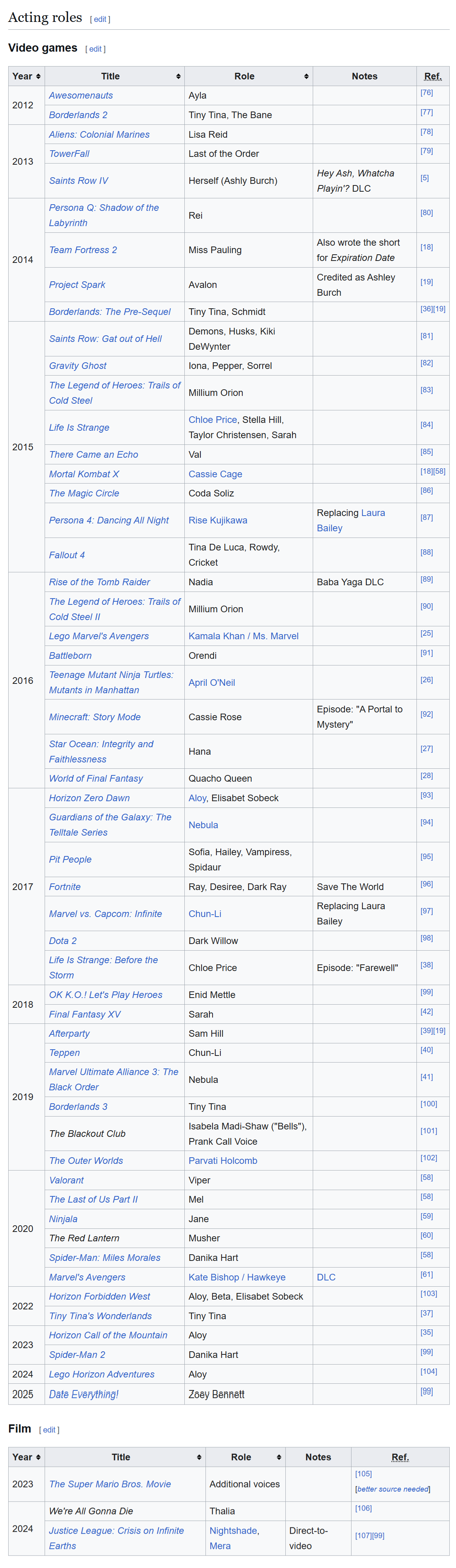Click the 'better source needed' note
Viewport: 456px width, 1568px height.
tap(393, 1489)
